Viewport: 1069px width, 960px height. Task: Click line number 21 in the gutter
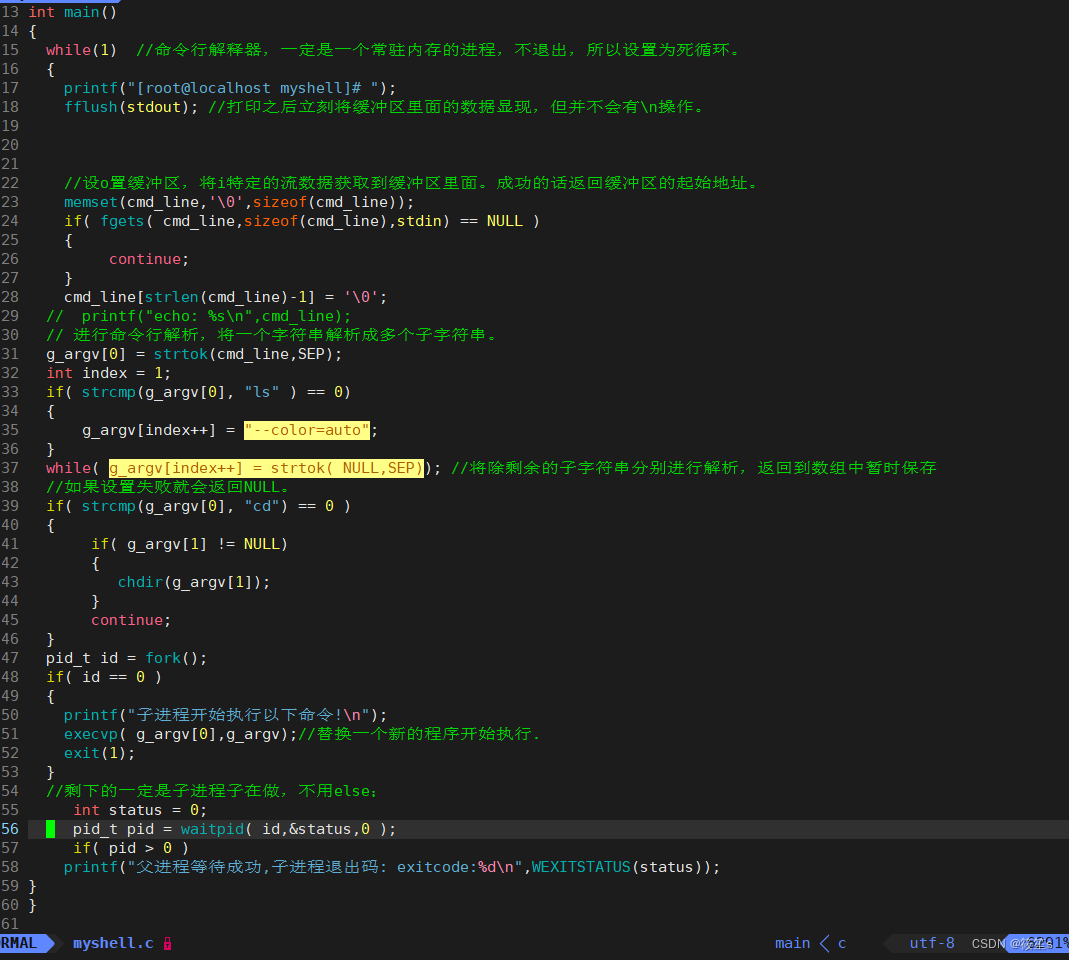(10, 164)
